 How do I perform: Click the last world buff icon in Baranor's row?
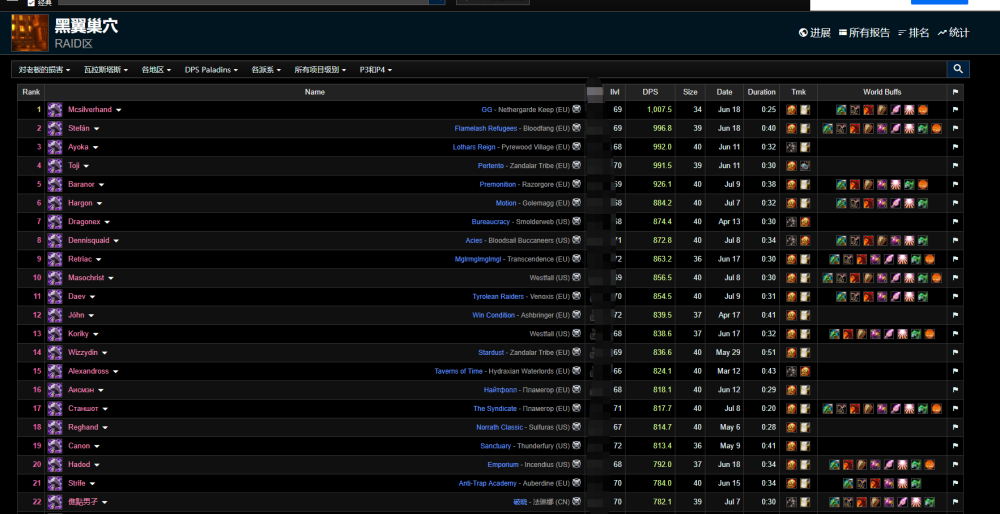pyautogui.click(x=923, y=185)
